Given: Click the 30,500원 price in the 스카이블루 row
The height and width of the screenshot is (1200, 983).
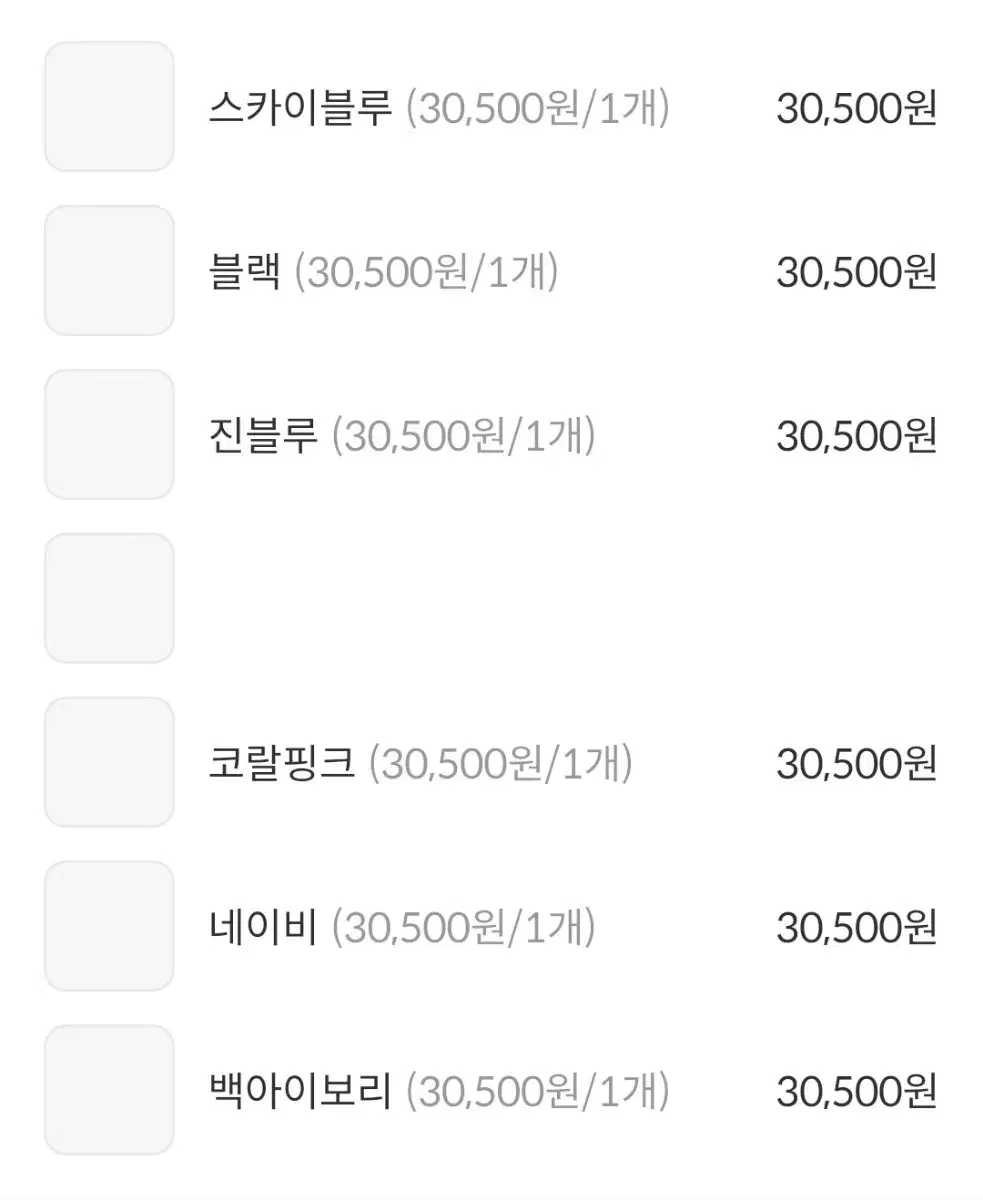Looking at the screenshot, I should [857, 108].
